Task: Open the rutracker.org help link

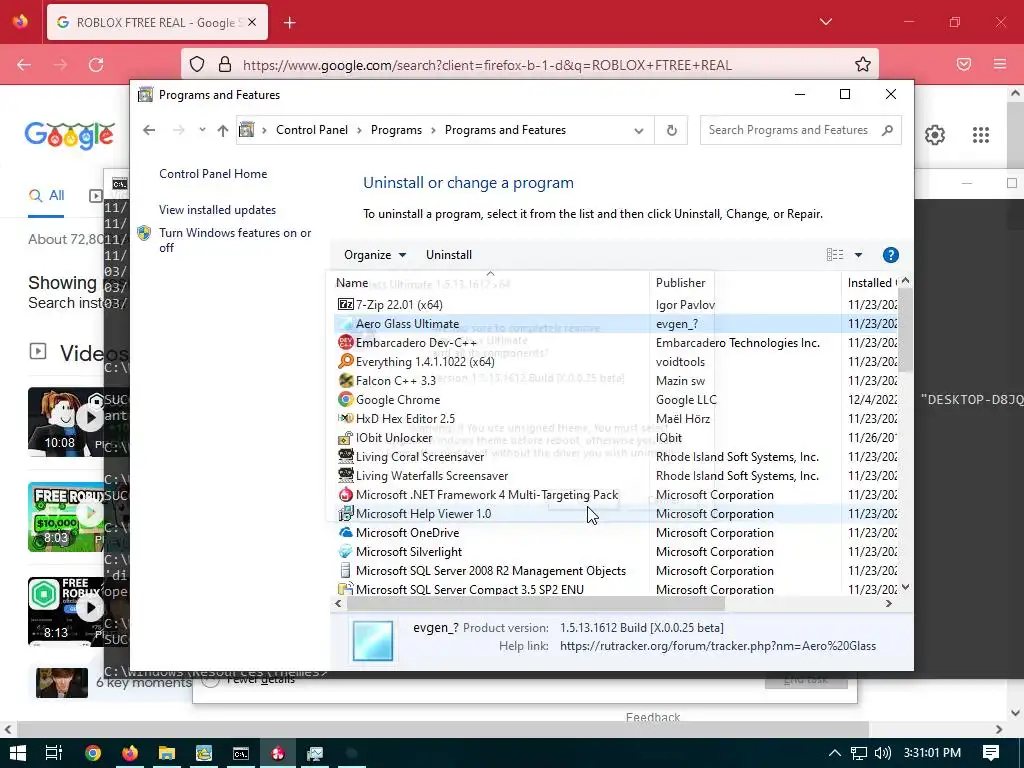Action: coord(718,646)
